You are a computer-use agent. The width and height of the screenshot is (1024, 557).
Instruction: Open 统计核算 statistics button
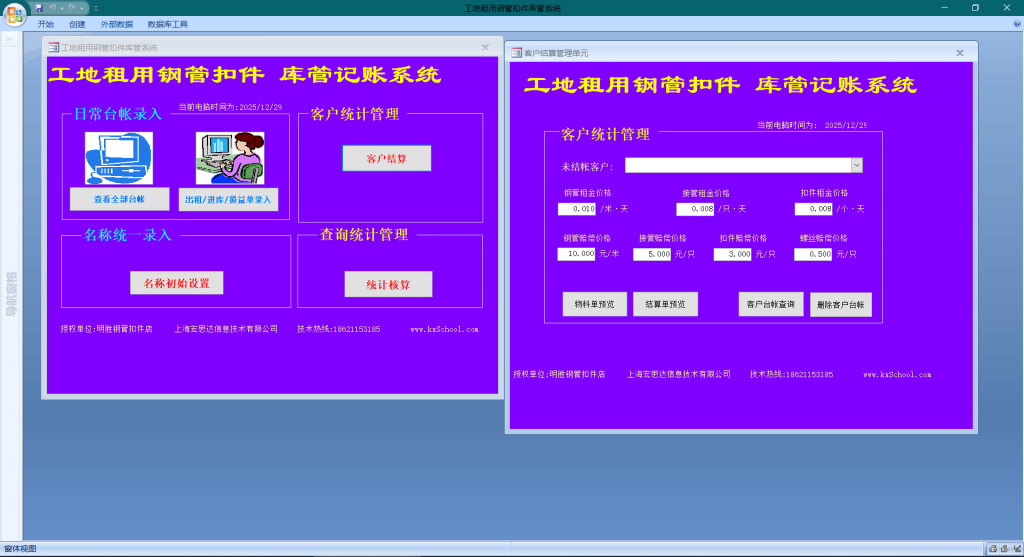[388, 285]
